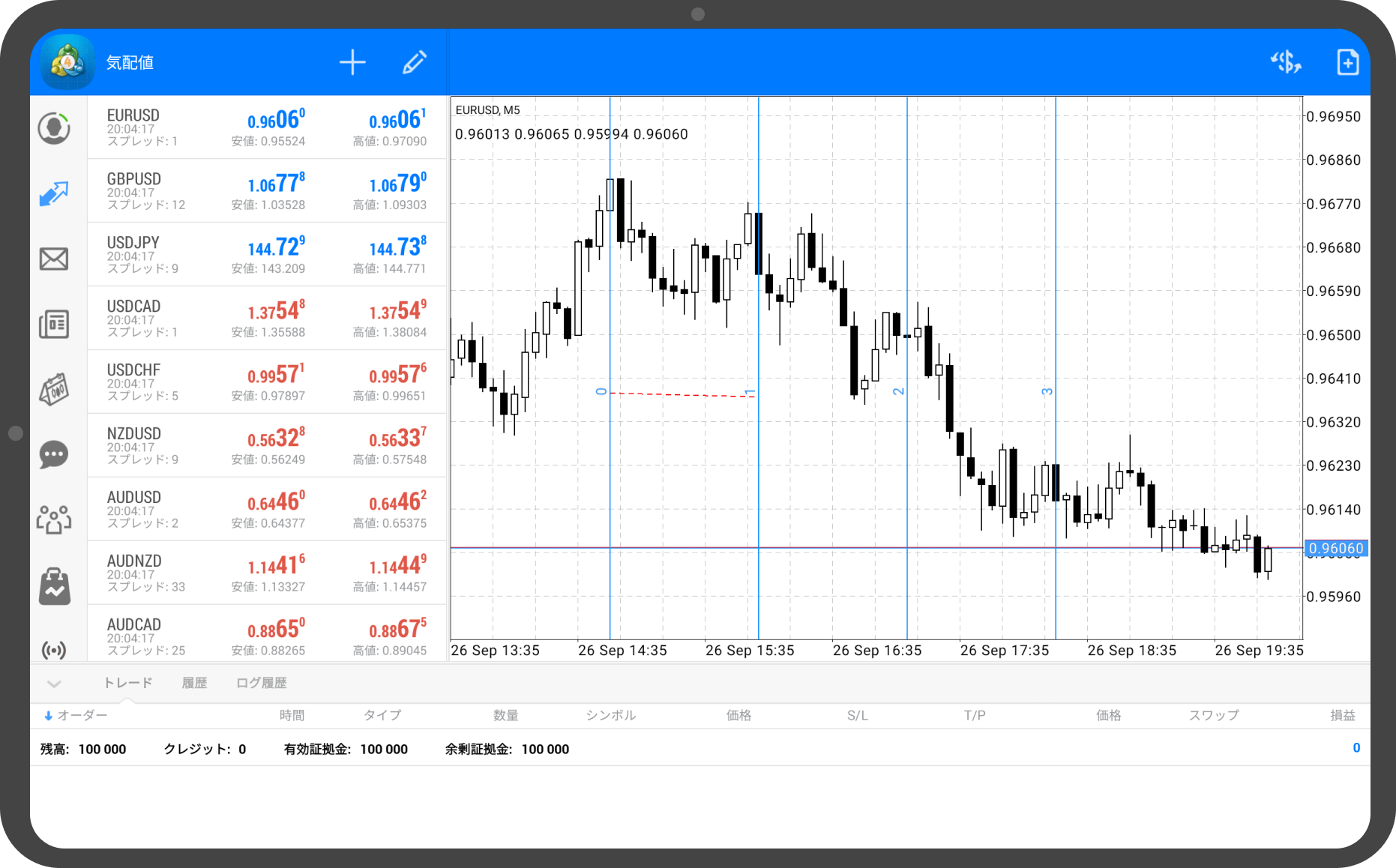Click the 0.96060 current price label

[x=1336, y=549]
